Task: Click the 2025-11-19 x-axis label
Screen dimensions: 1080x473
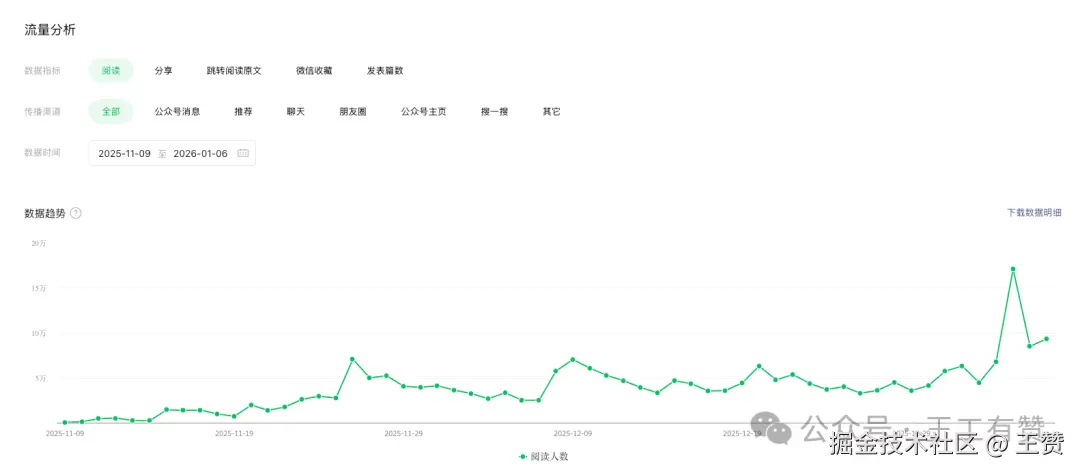Action: [234, 434]
